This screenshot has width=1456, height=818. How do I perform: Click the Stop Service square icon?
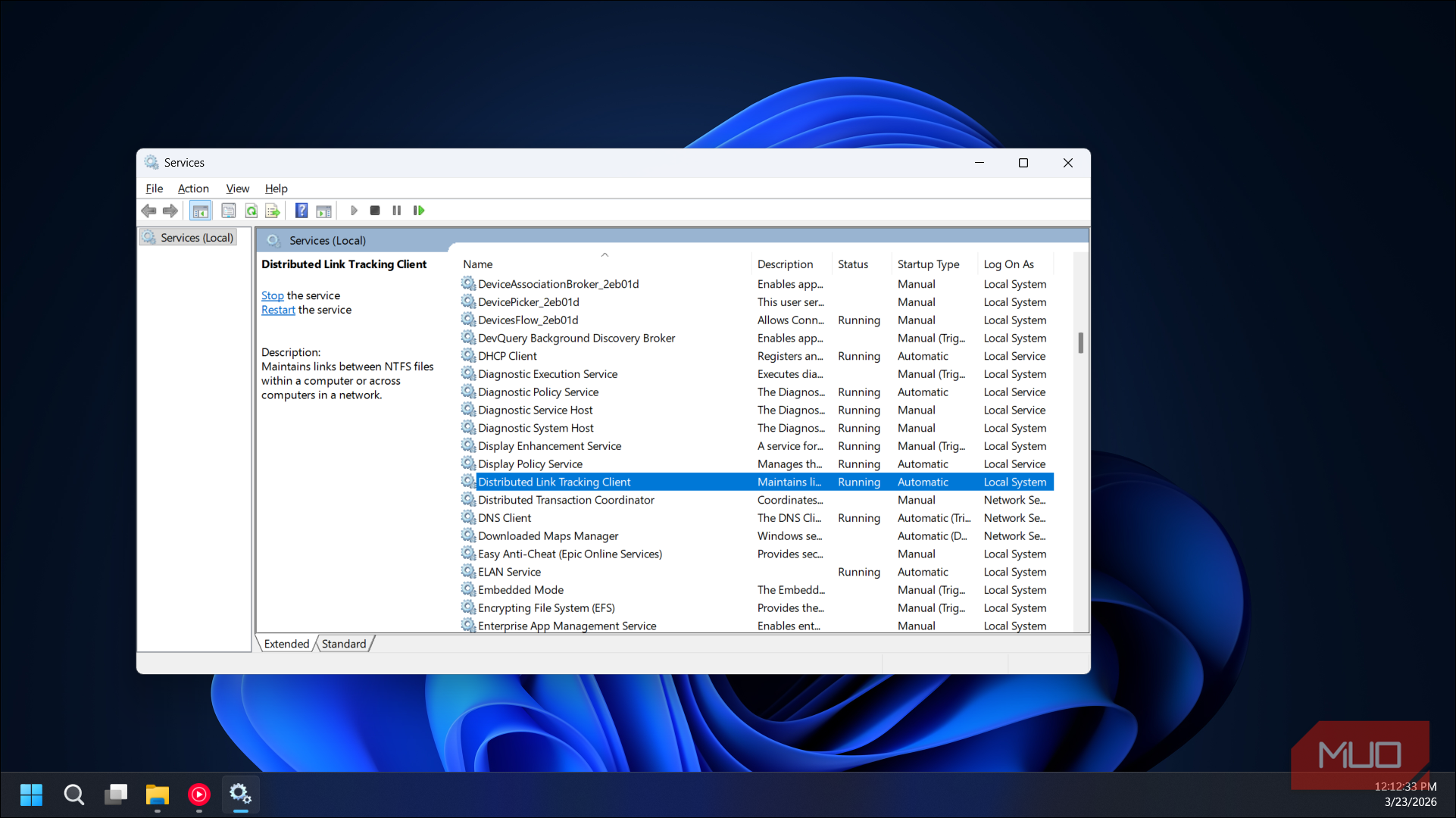point(375,211)
